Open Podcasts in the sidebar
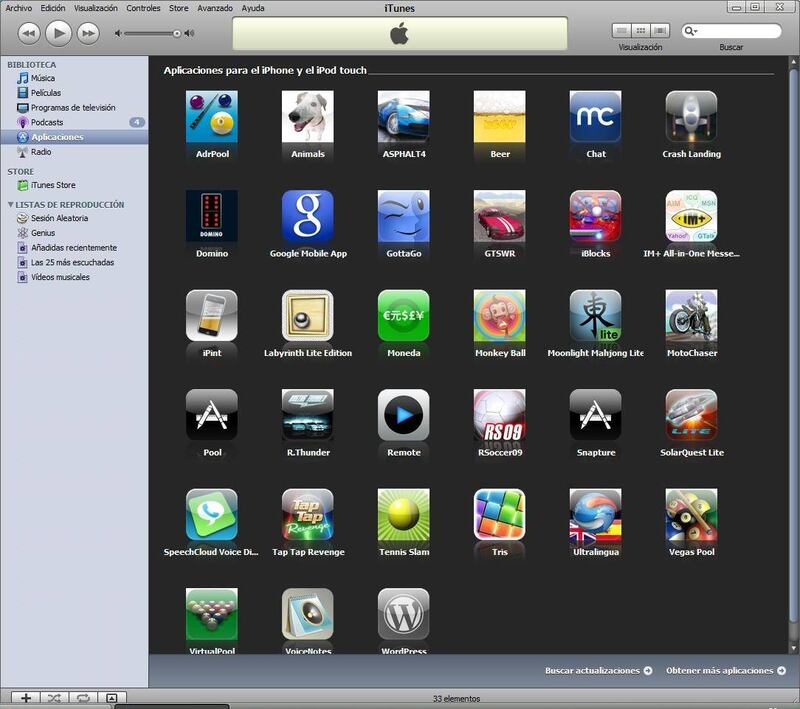 click(x=47, y=122)
